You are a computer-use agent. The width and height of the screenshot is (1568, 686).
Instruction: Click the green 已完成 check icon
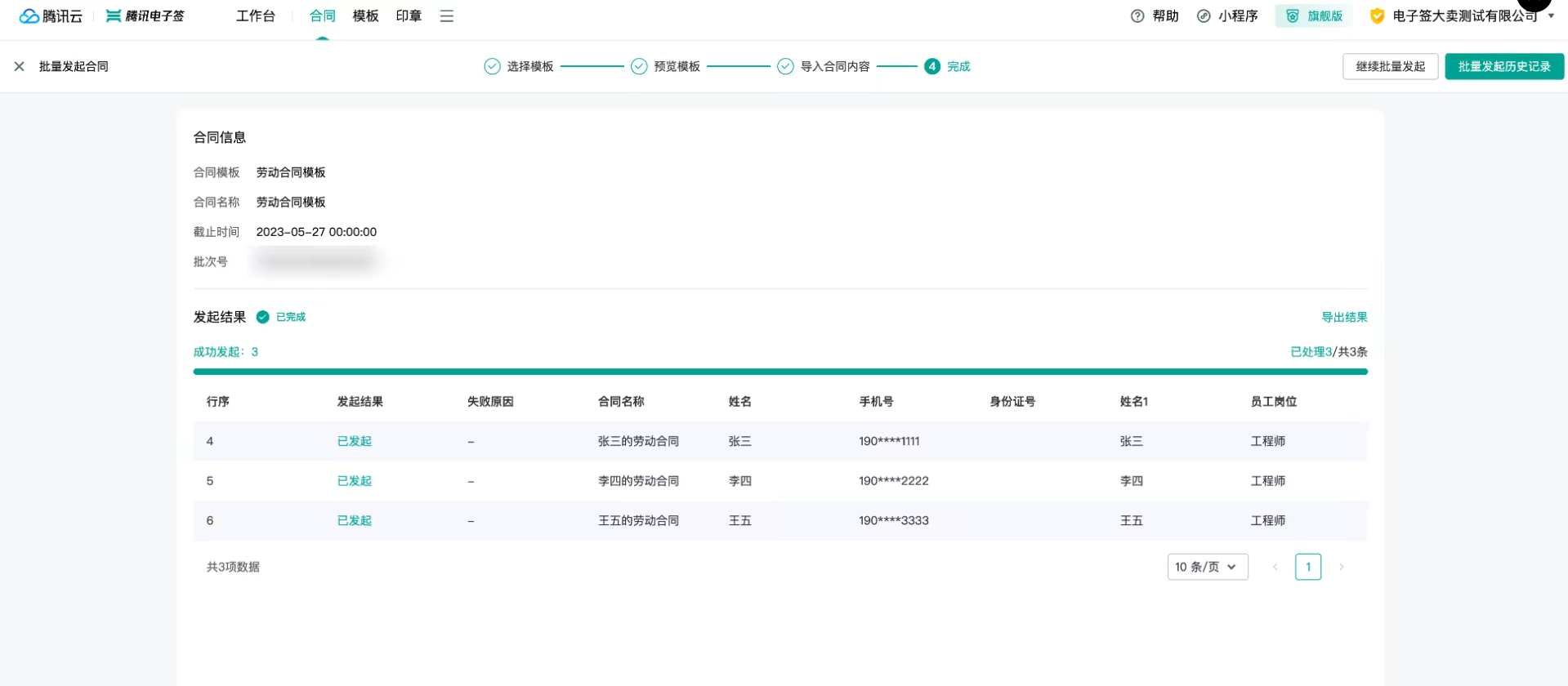coord(263,317)
